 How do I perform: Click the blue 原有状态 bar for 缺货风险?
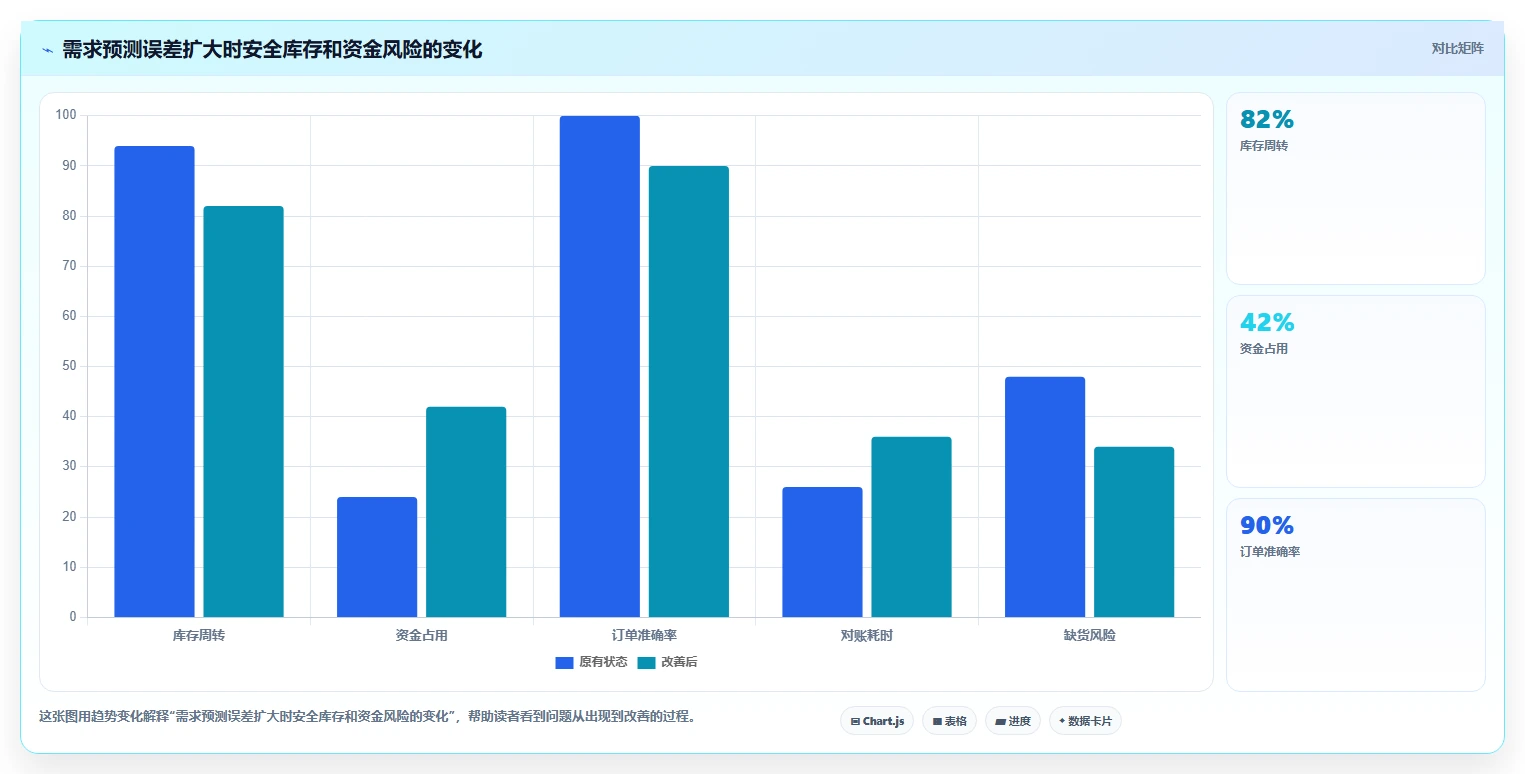1045,497
